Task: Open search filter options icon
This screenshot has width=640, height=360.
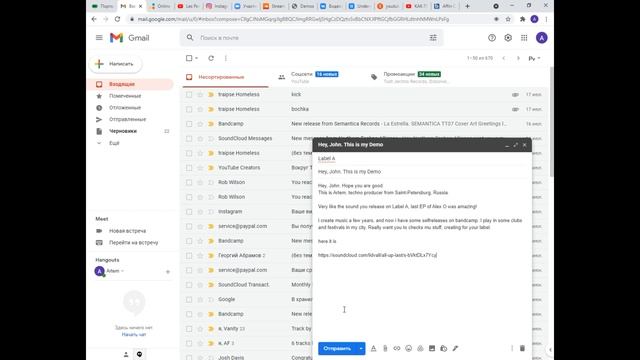Action: click(433, 38)
